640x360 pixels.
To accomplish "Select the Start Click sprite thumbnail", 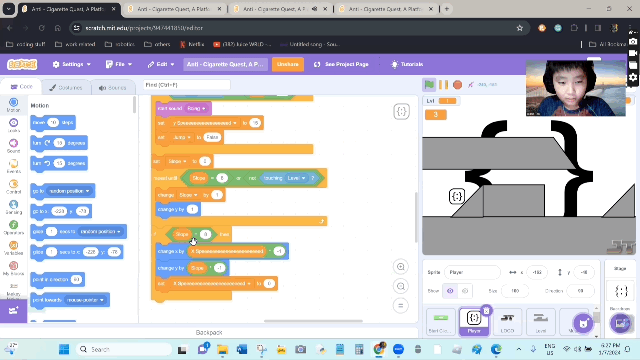I will (440, 322).
